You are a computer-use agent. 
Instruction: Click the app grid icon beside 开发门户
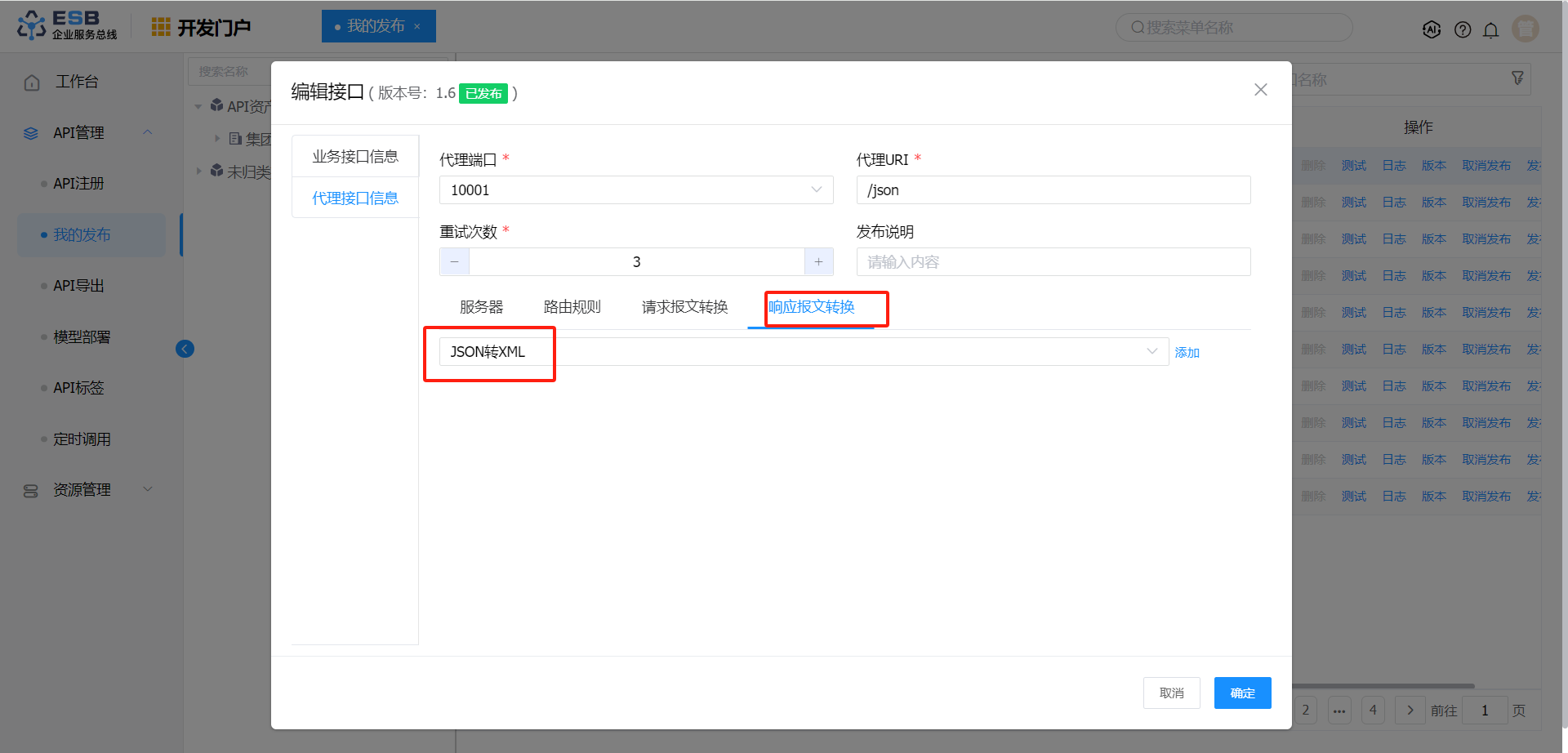pyautogui.click(x=161, y=27)
